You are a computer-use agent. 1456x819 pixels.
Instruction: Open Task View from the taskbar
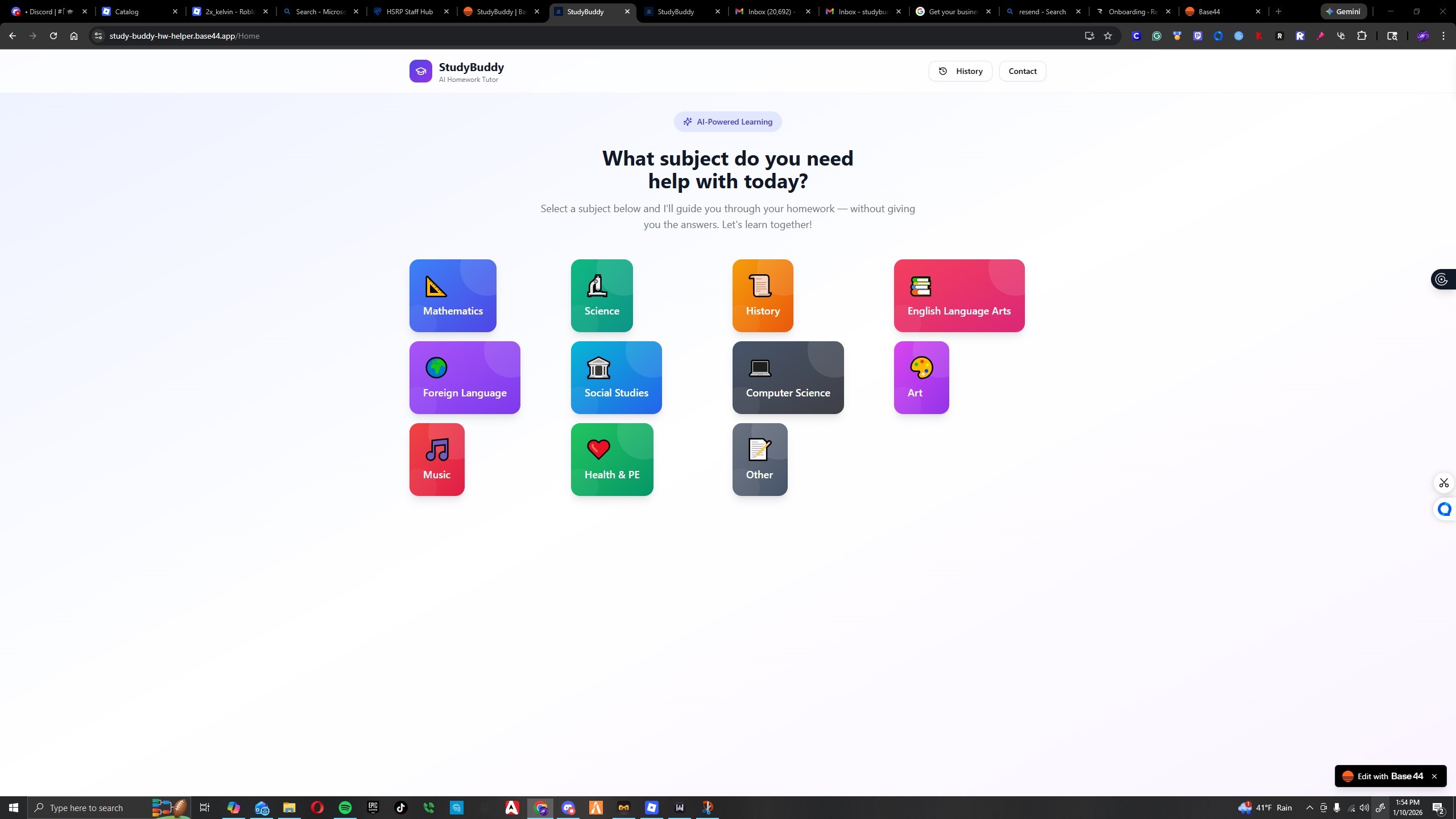pos(205,808)
